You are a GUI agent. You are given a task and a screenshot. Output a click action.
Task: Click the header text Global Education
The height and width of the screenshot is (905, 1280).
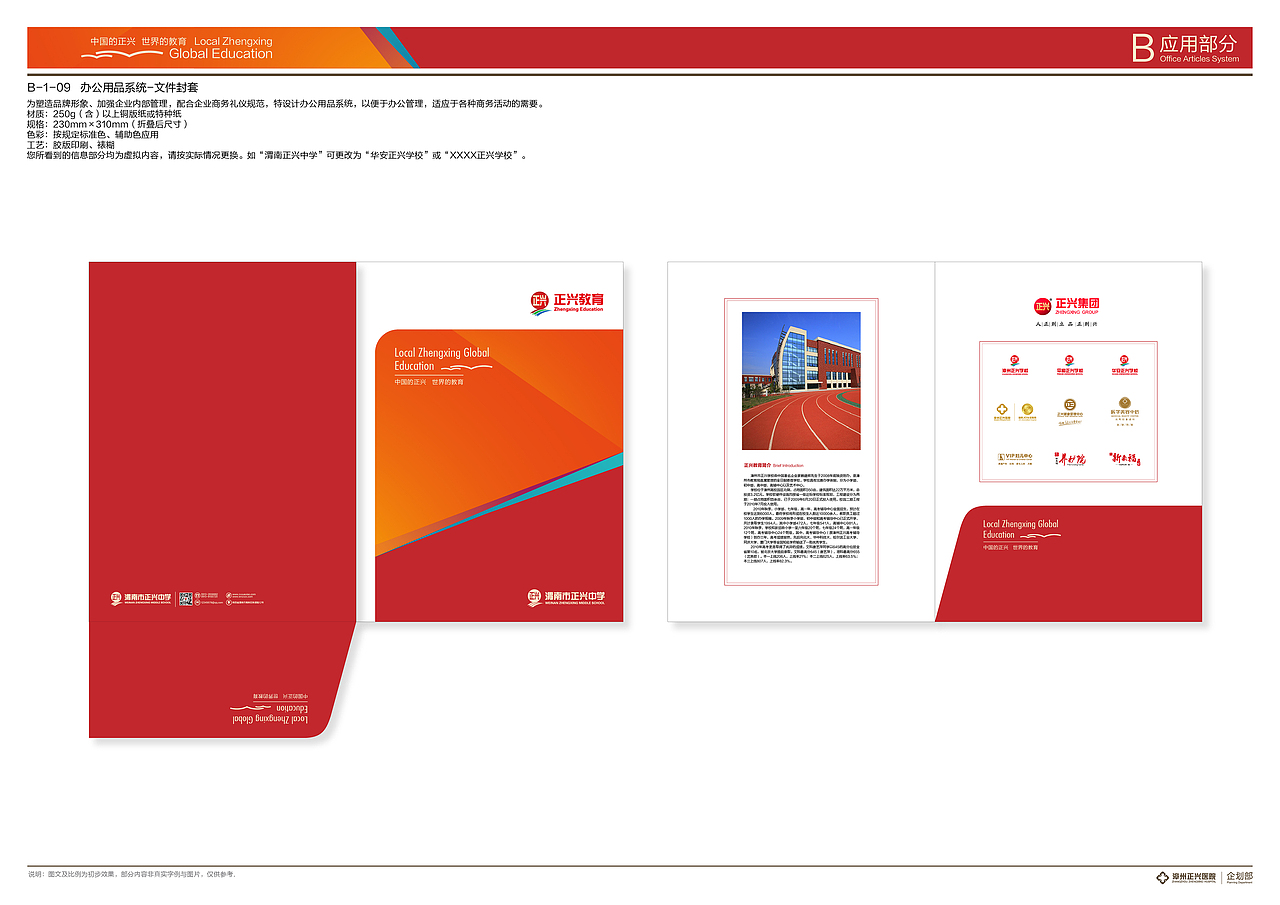point(221,54)
